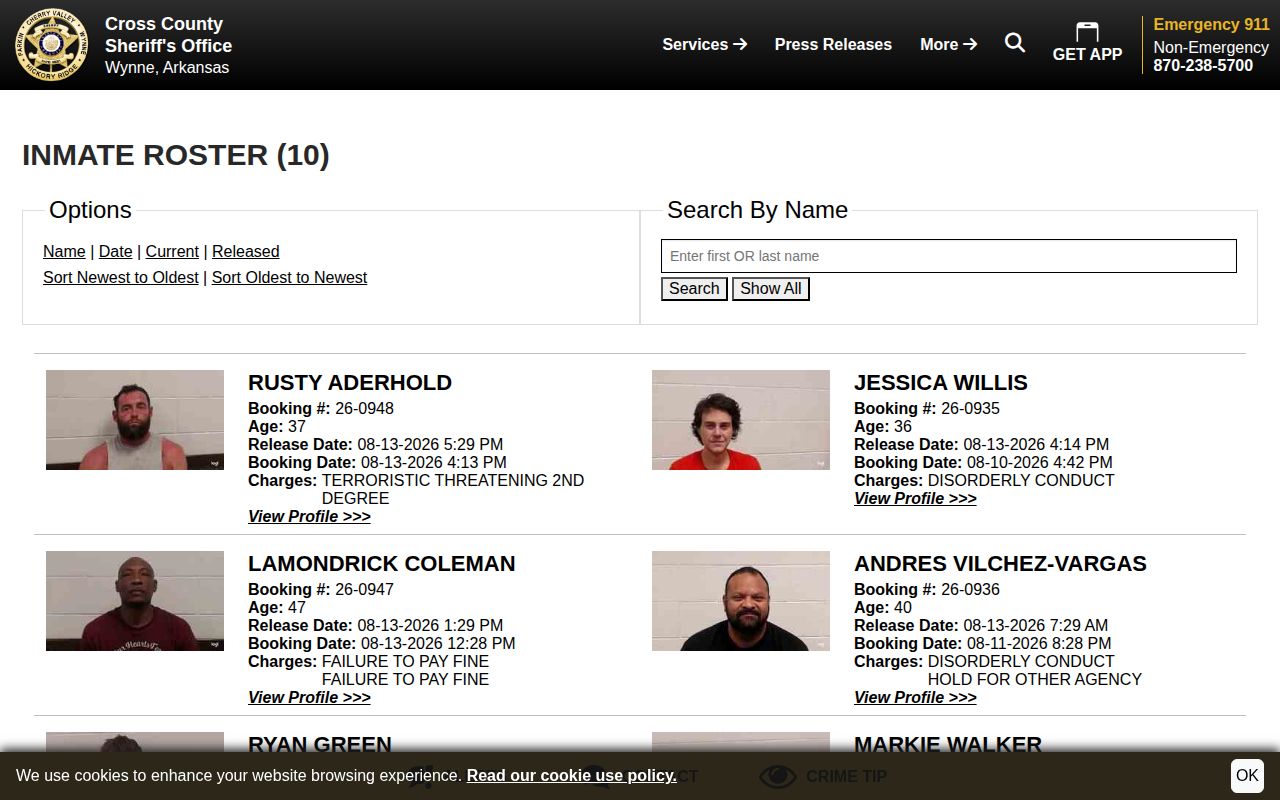
Task: View Profile for Rusty Aderhold
Action: click(309, 517)
